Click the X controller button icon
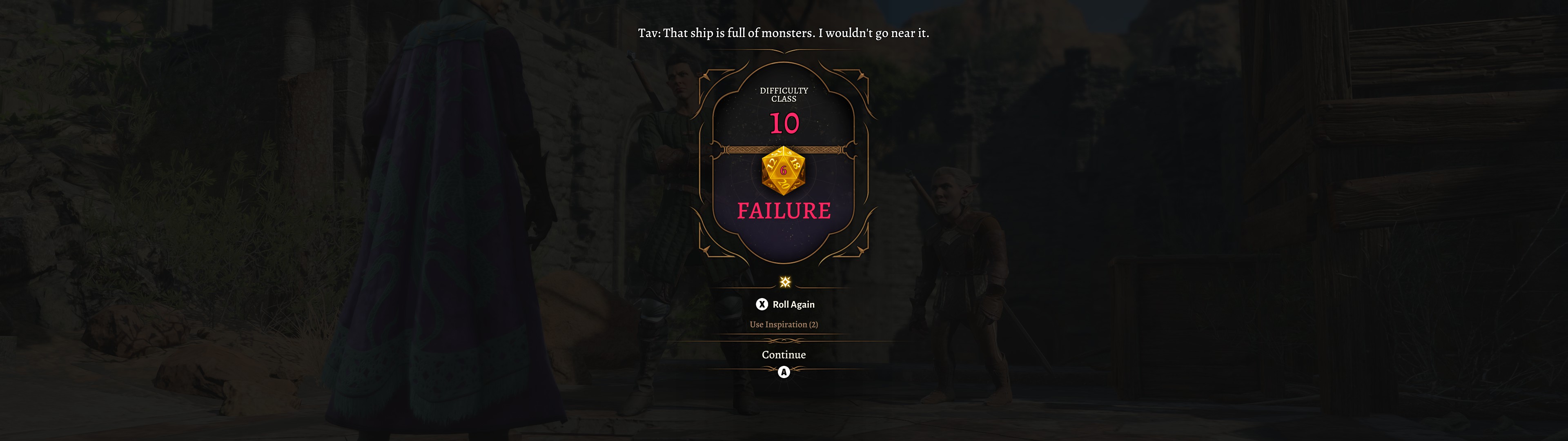1568x441 pixels. coord(762,304)
